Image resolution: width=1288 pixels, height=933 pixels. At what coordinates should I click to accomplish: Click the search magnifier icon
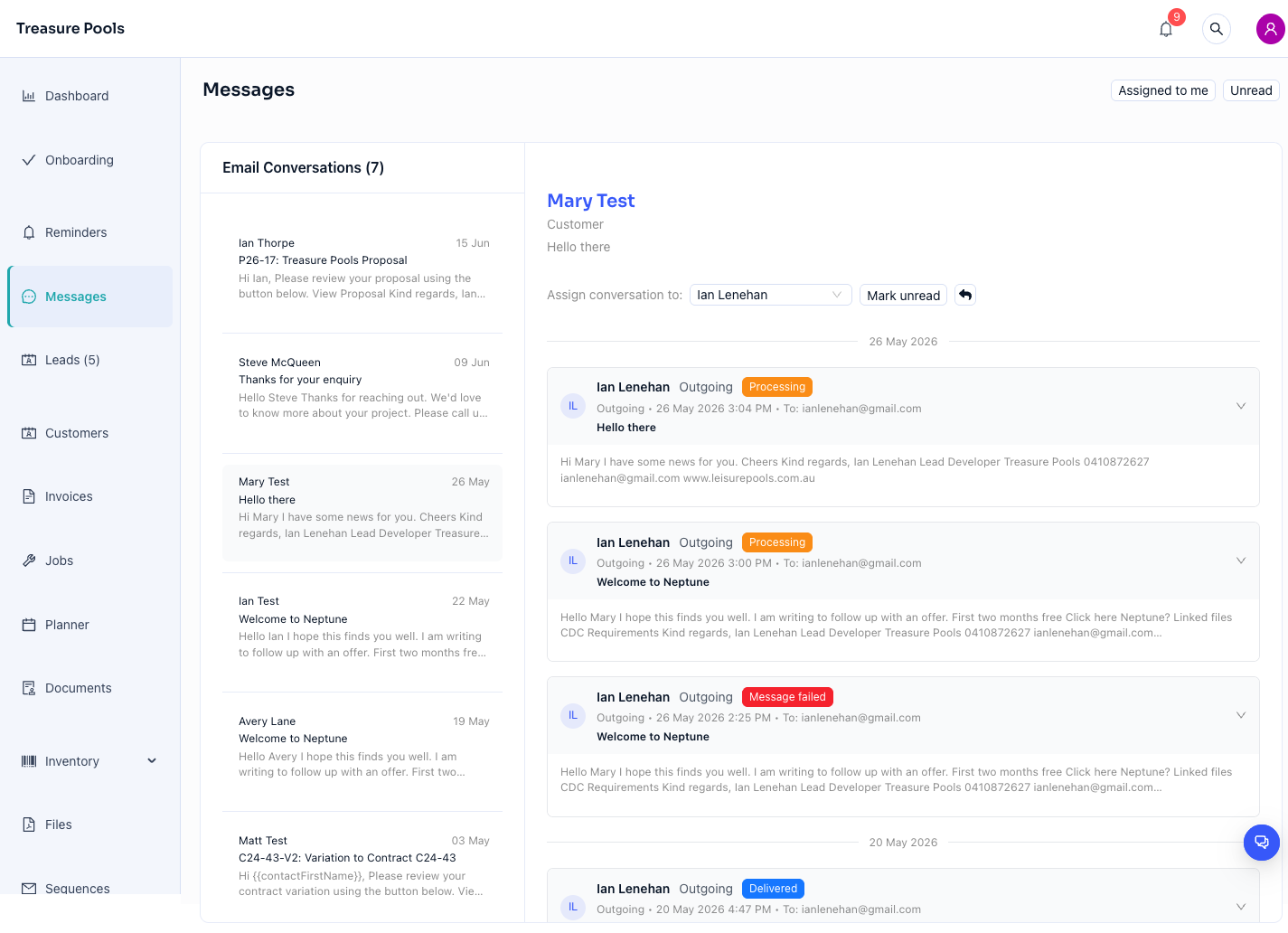(1217, 29)
